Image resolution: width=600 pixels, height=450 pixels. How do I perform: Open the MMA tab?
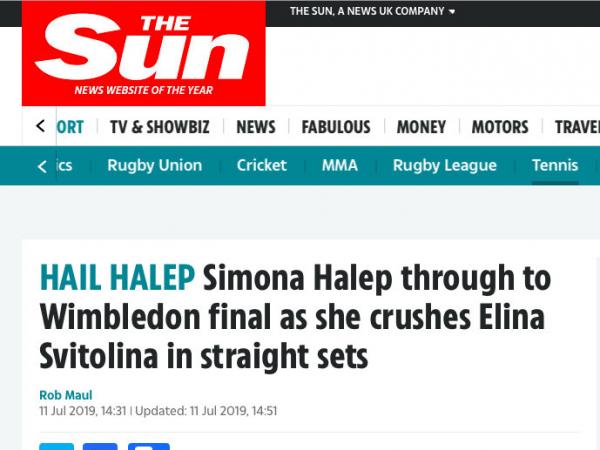tap(340, 166)
